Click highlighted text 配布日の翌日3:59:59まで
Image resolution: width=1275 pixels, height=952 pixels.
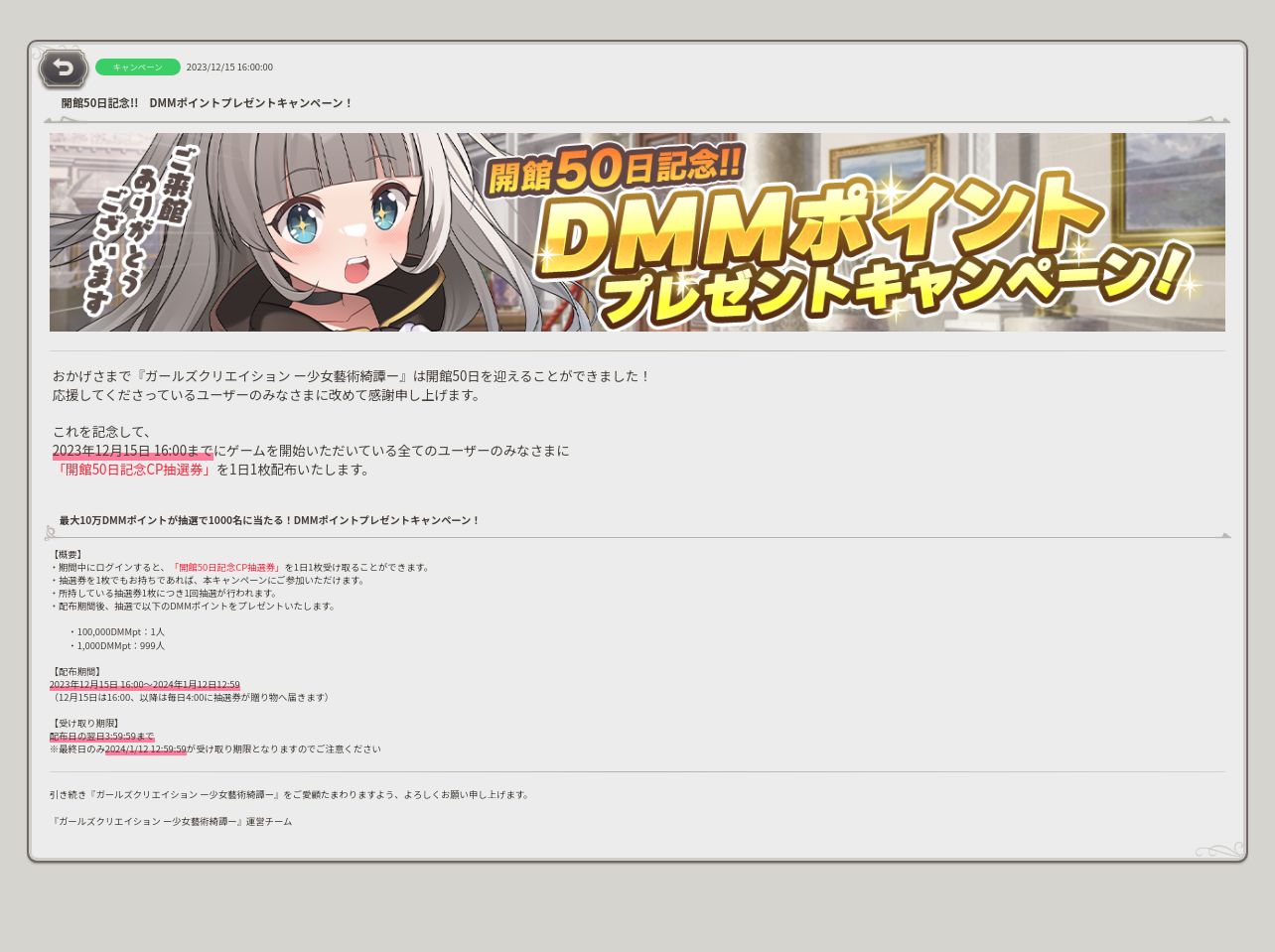(102, 737)
